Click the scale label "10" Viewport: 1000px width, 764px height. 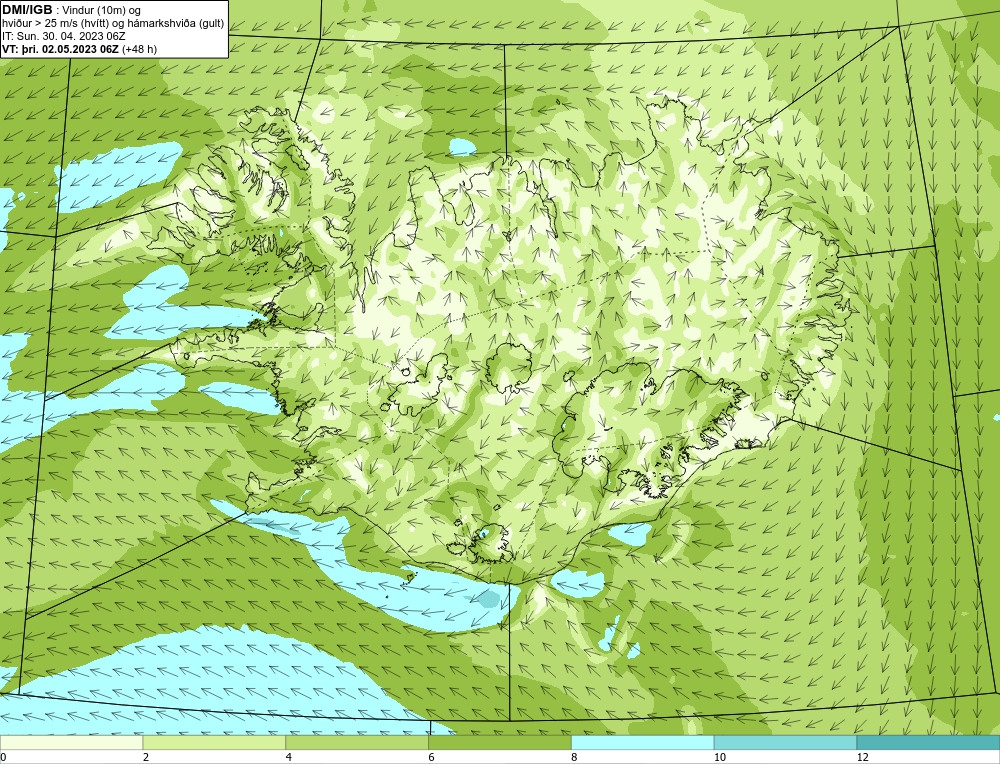(x=720, y=757)
